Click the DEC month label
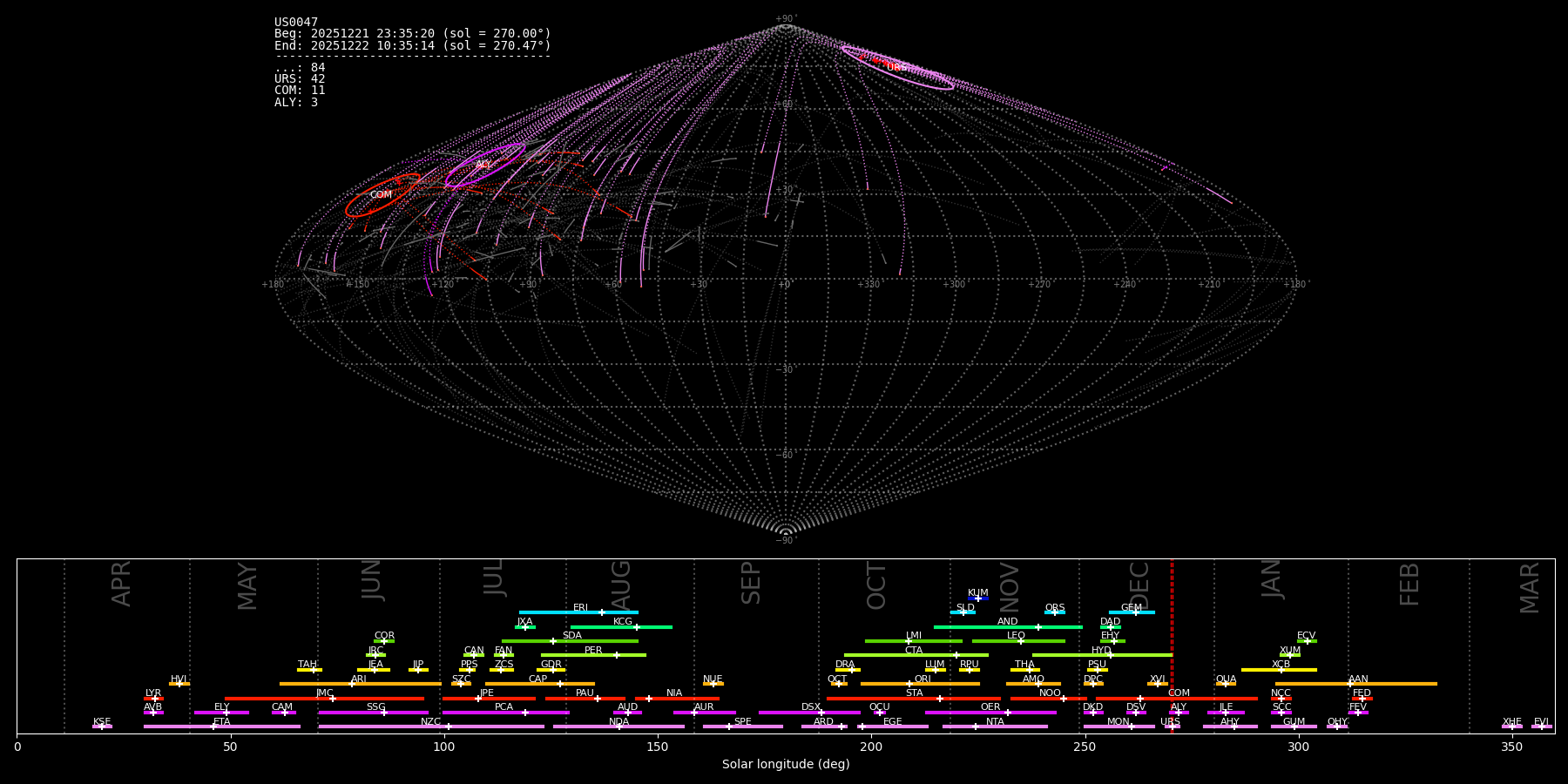Image resolution: width=1568 pixels, height=784 pixels. point(1139,585)
